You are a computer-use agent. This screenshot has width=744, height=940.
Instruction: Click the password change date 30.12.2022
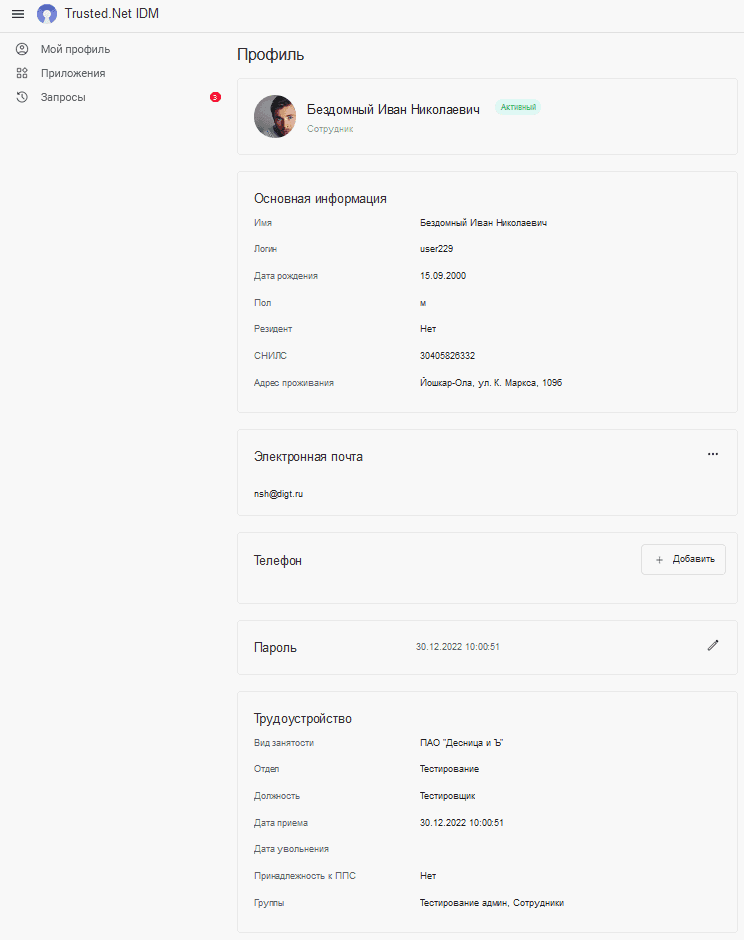[x=439, y=647]
